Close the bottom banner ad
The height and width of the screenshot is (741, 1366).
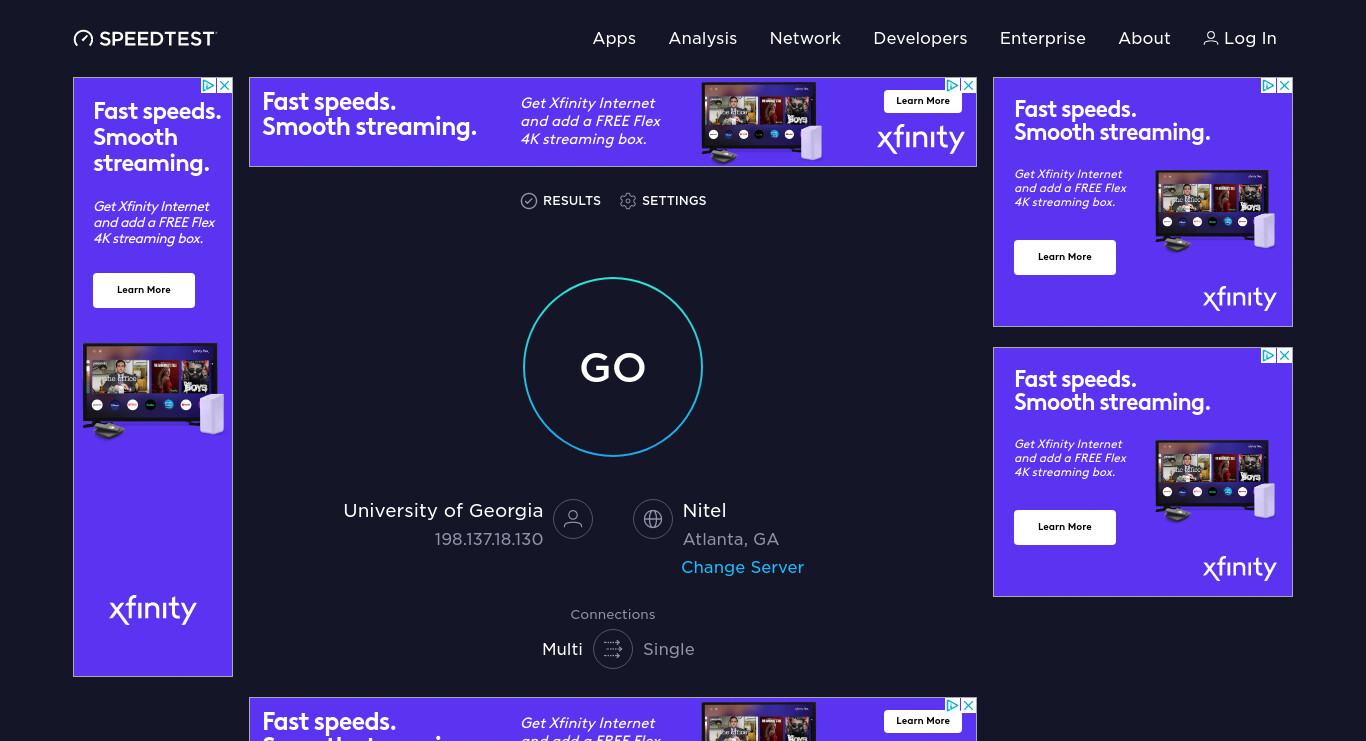click(969, 706)
